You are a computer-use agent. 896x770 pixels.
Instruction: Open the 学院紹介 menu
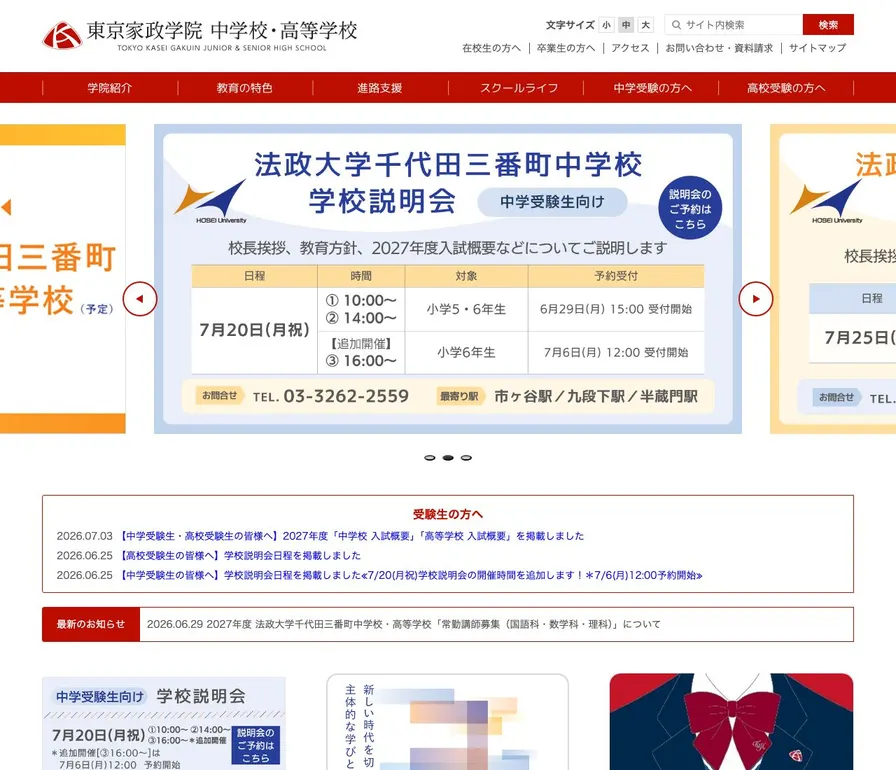[110, 88]
